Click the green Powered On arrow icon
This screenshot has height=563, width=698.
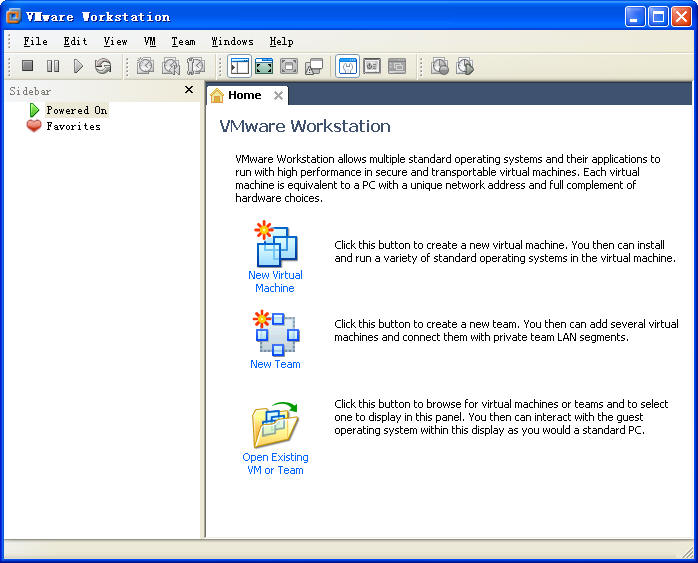coord(34,110)
